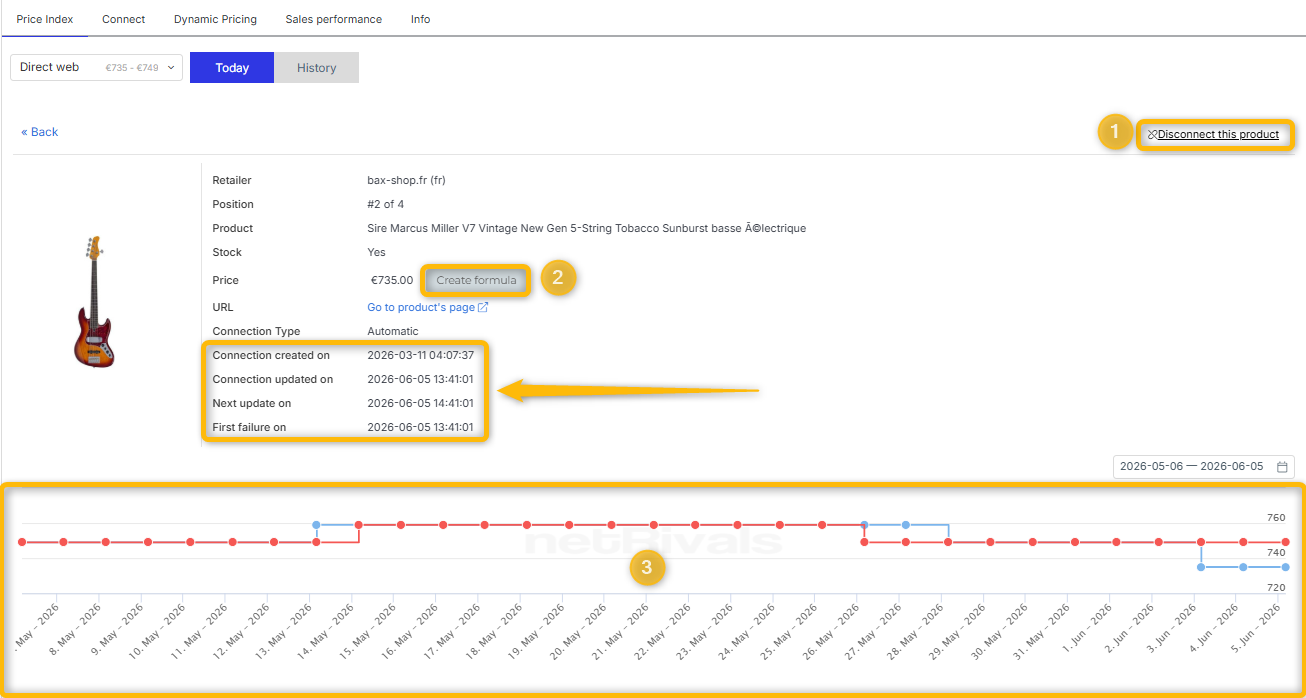Open the 2026-05-06 — 2026-06-05 date range picker

click(1204, 467)
